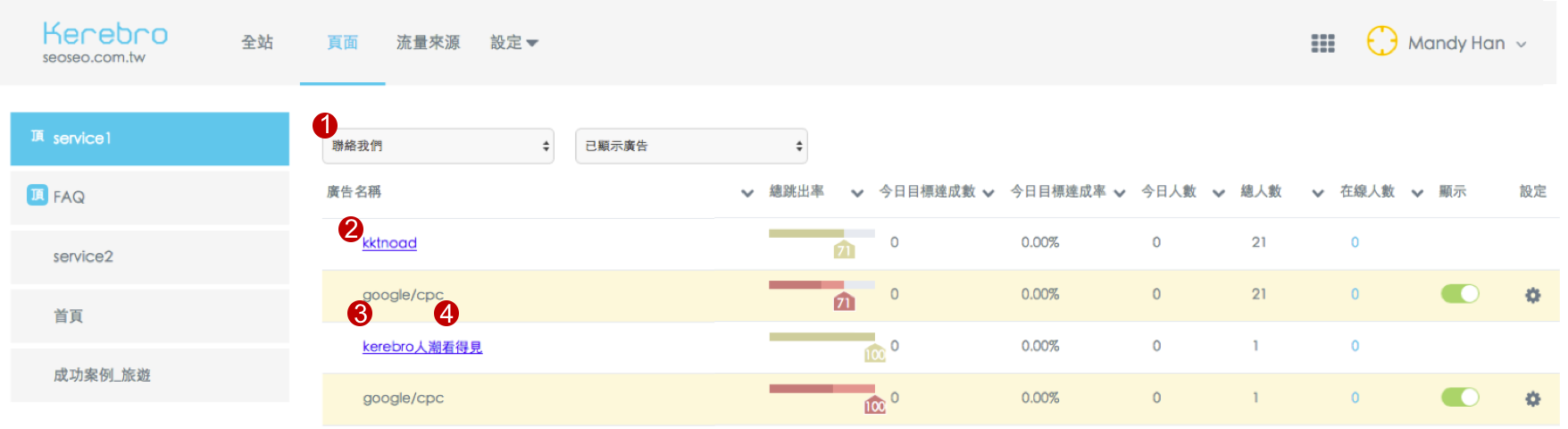Toggle display switch for google/cpc under kerebro人潮看得見
The height and width of the screenshot is (429, 1568).
[1459, 398]
